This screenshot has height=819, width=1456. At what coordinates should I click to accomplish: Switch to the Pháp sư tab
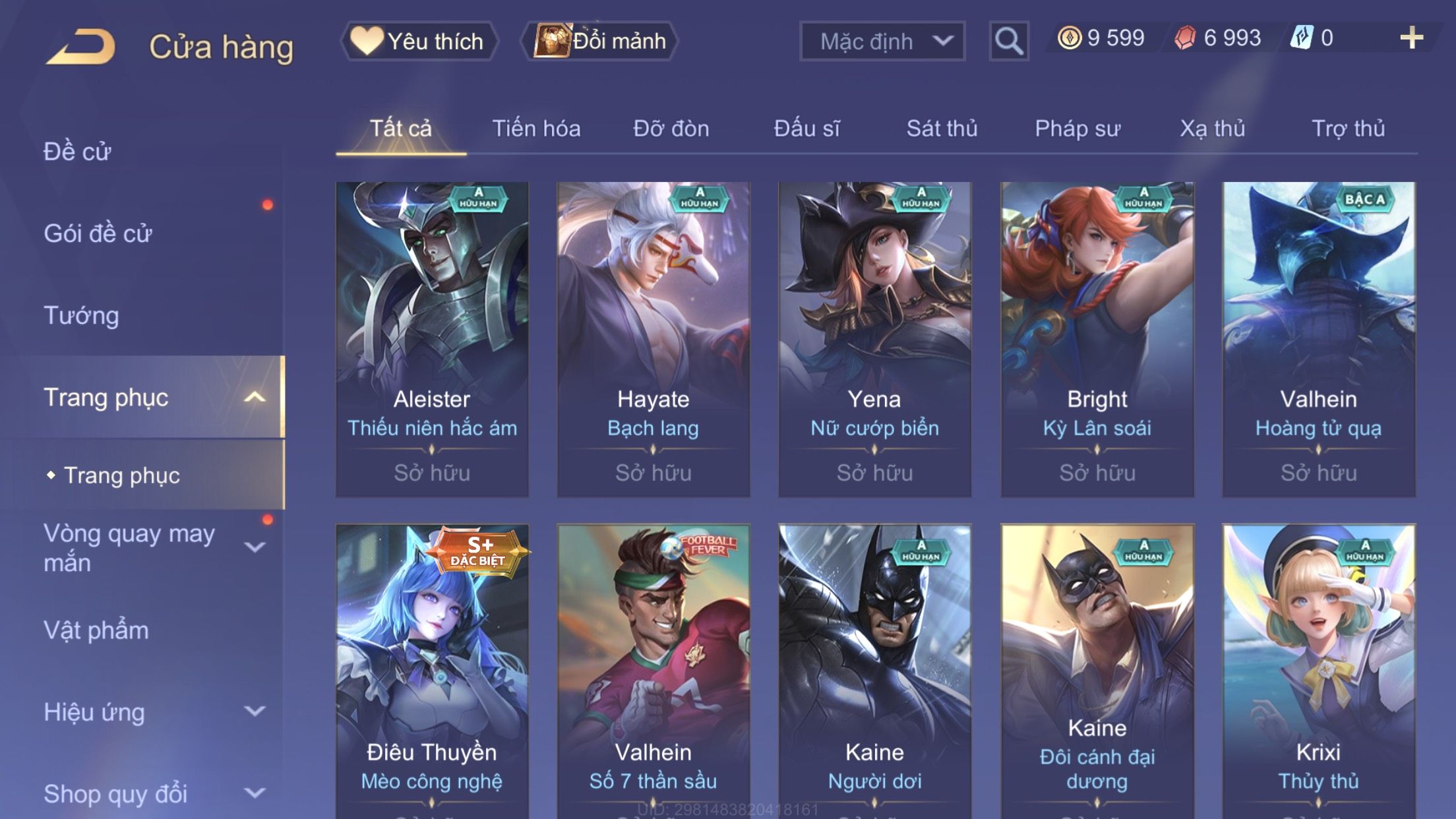tap(1077, 128)
